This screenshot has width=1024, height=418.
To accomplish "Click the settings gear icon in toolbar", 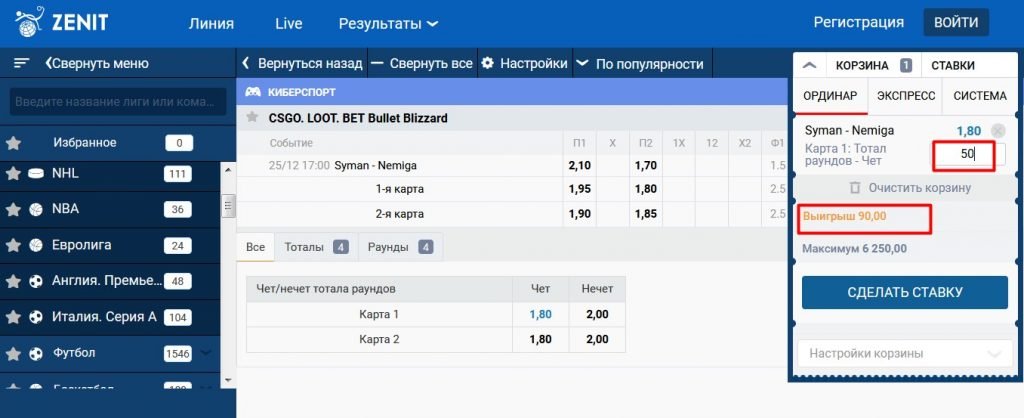I will coord(488,63).
